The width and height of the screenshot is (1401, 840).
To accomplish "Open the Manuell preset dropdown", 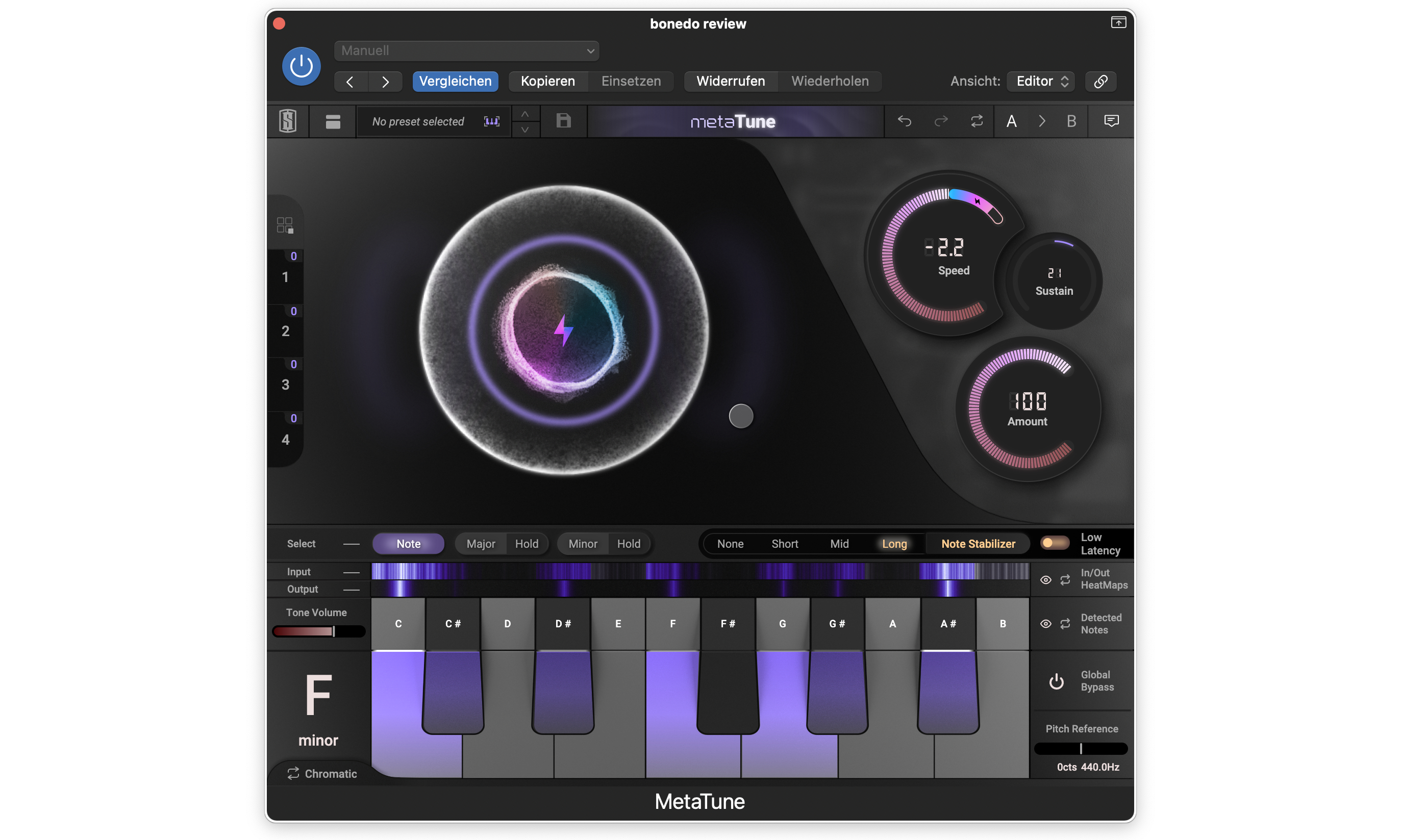I will [466, 51].
